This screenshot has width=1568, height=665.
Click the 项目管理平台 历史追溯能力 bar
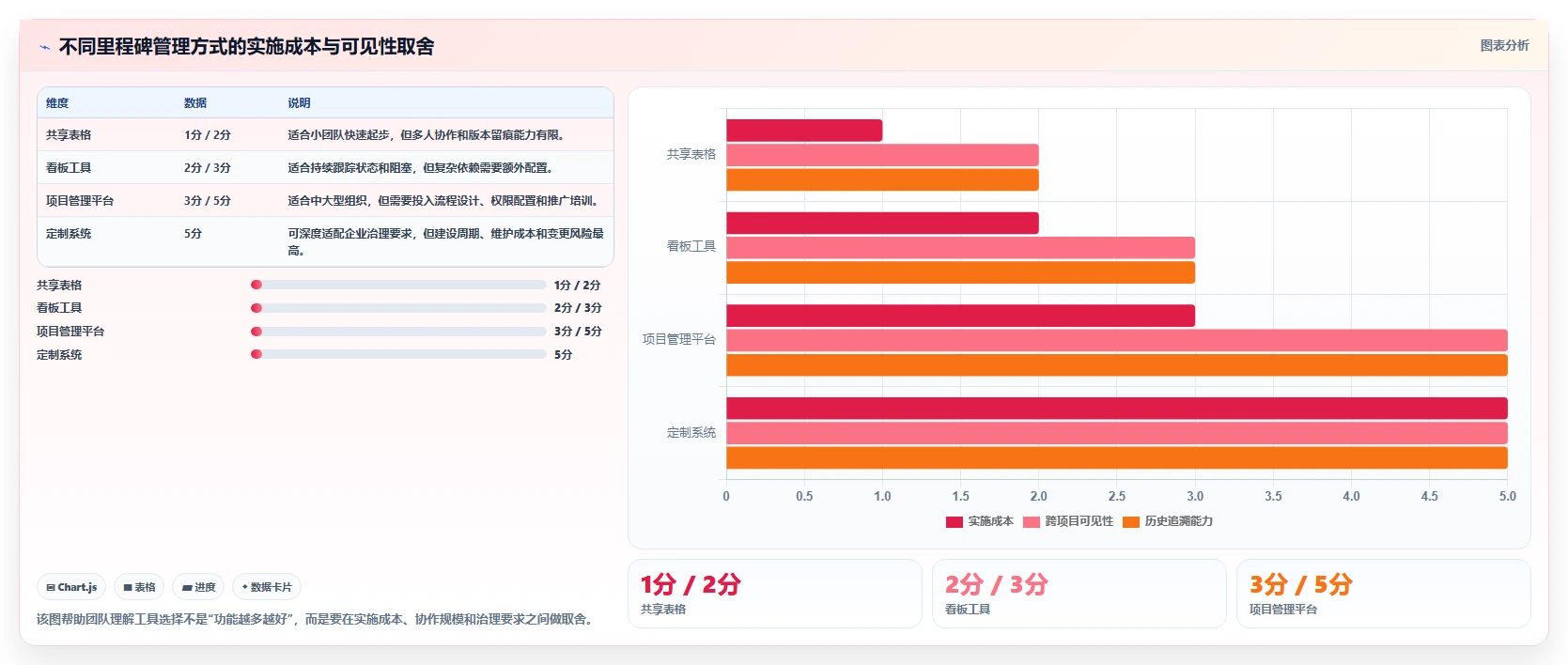pyautogui.click(x=1117, y=365)
